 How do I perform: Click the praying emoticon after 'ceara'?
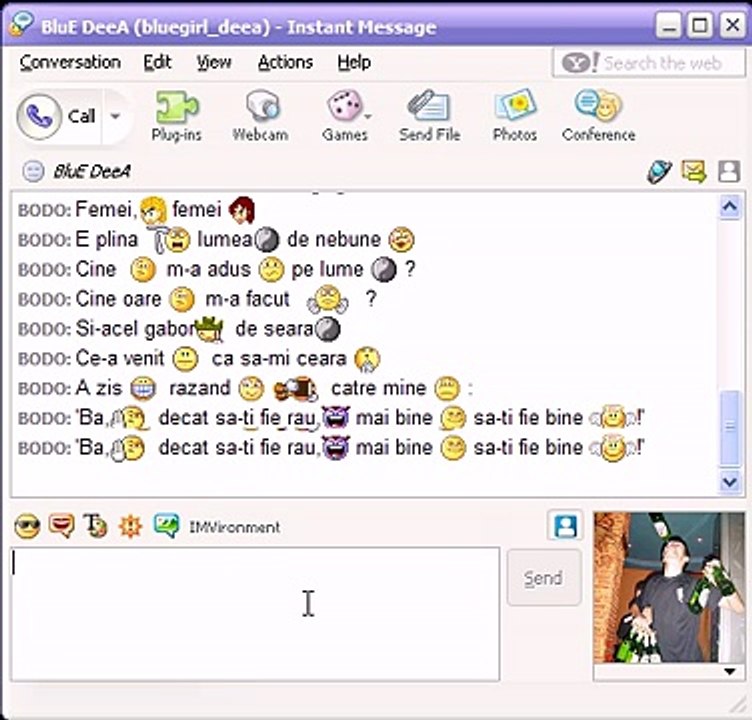[x=366, y=359]
